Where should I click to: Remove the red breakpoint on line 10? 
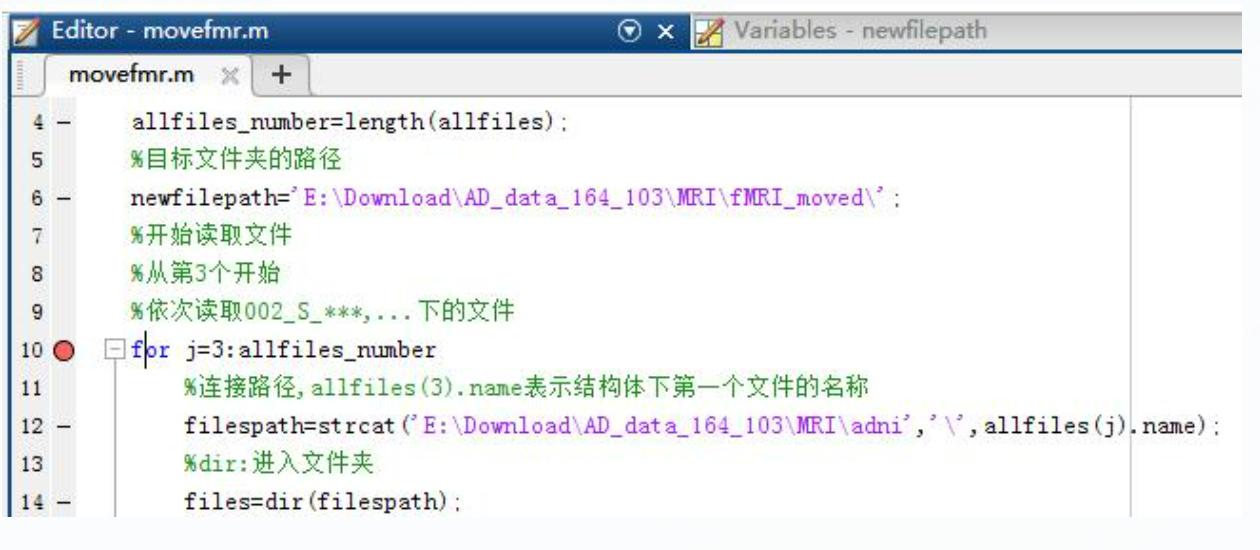point(63,351)
